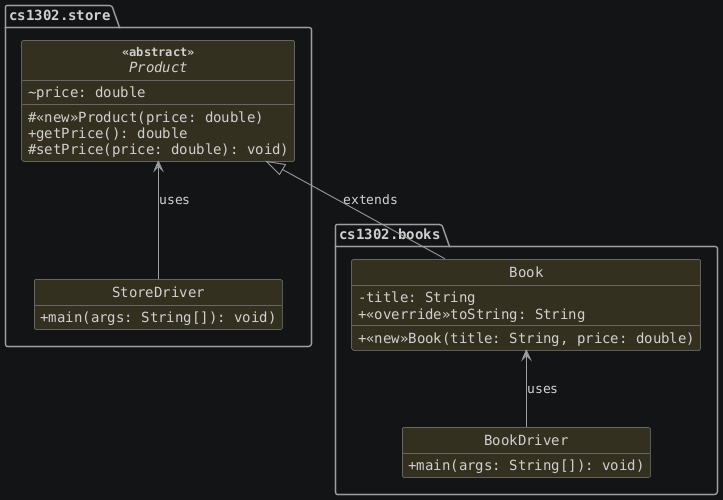This screenshot has width=723, height=500.
Task: Click the +getPrice(): double method
Action: click(107, 133)
